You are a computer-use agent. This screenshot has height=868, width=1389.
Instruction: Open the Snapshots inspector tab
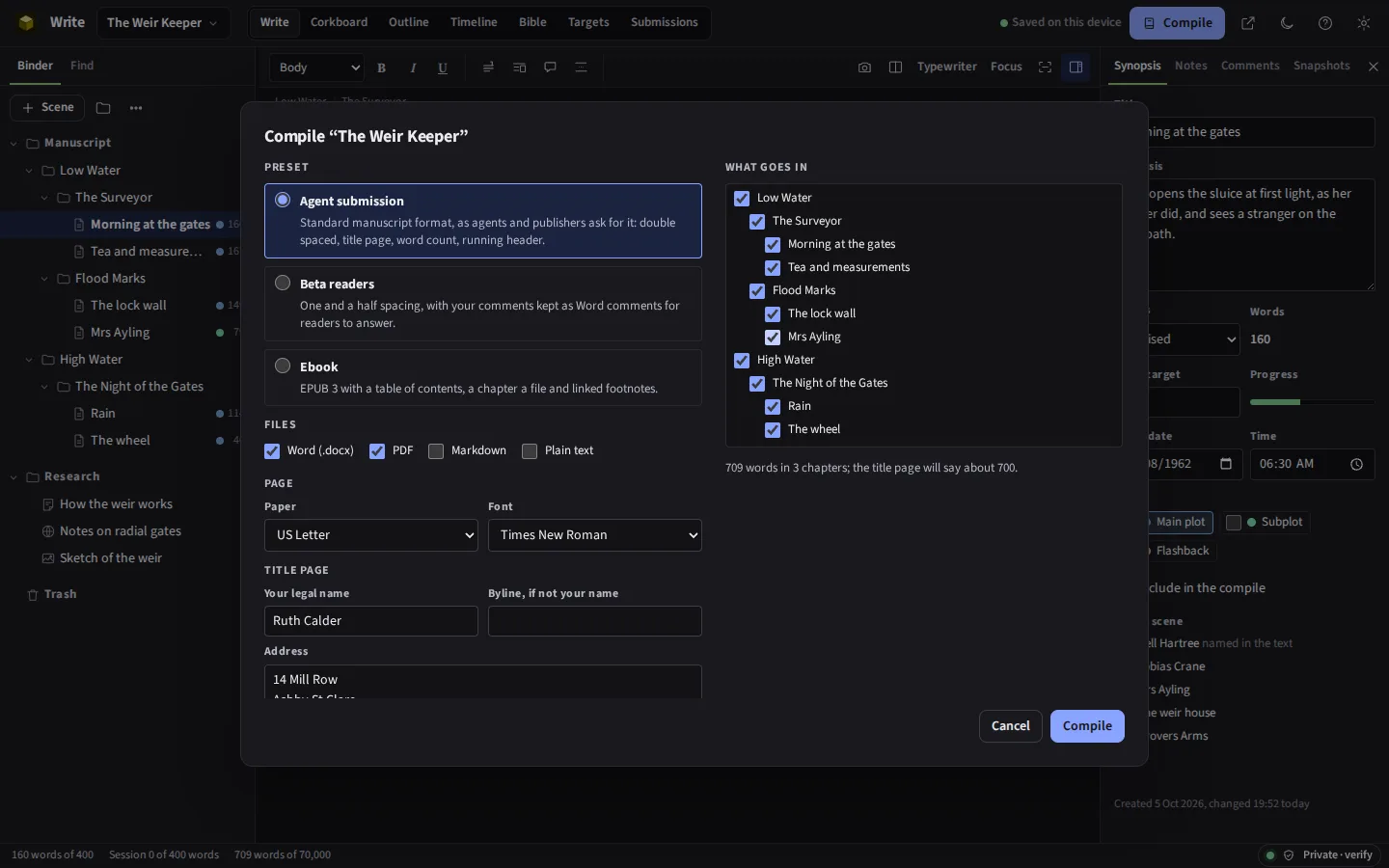pos(1321,66)
